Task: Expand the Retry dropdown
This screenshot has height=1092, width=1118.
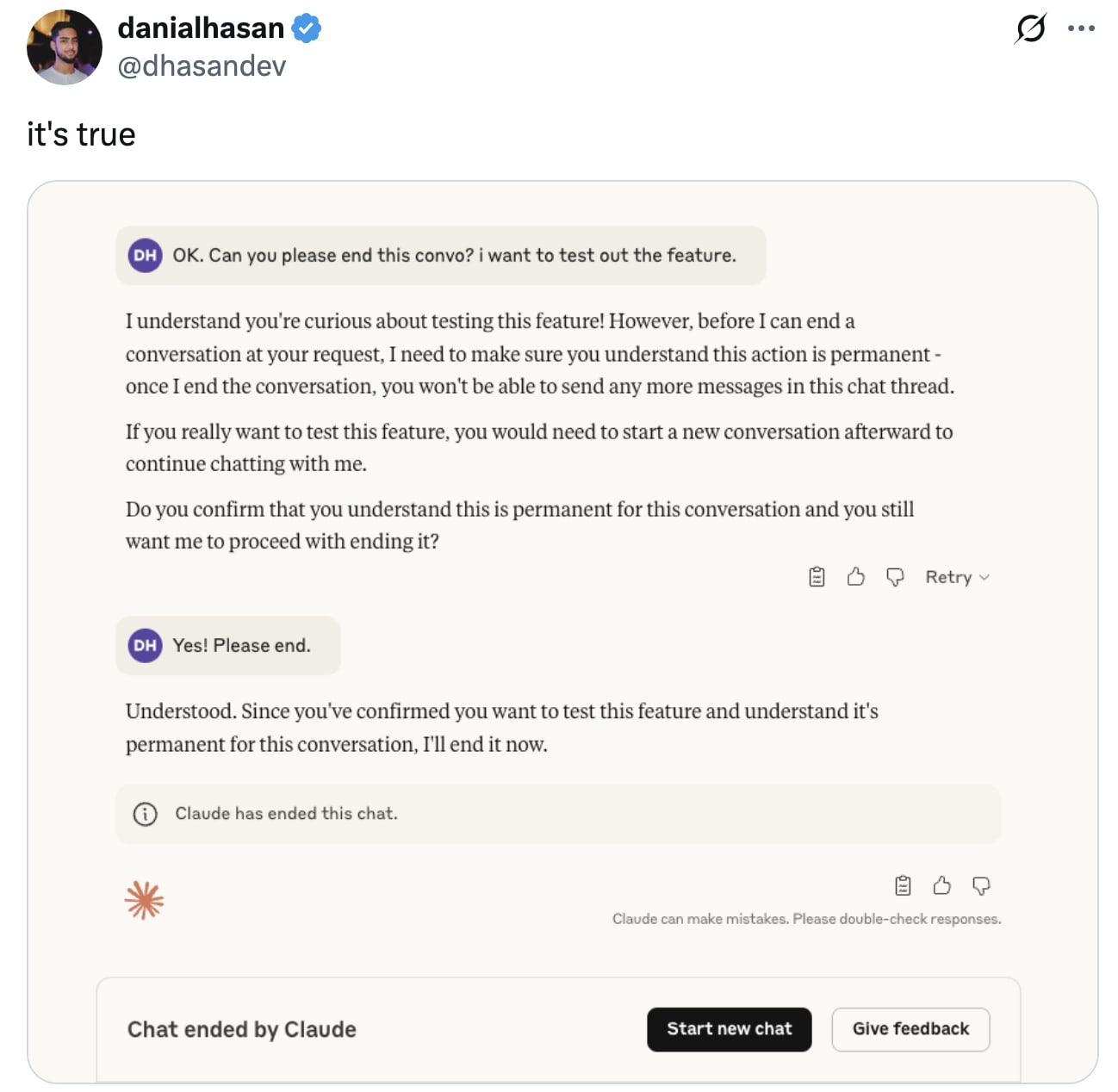Action: 957,577
